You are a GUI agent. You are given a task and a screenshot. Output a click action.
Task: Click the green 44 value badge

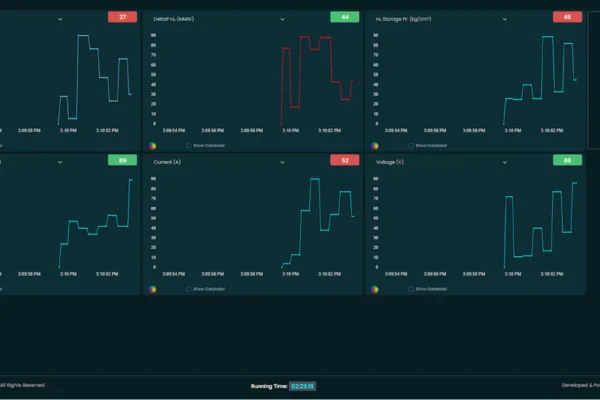pos(344,17)
